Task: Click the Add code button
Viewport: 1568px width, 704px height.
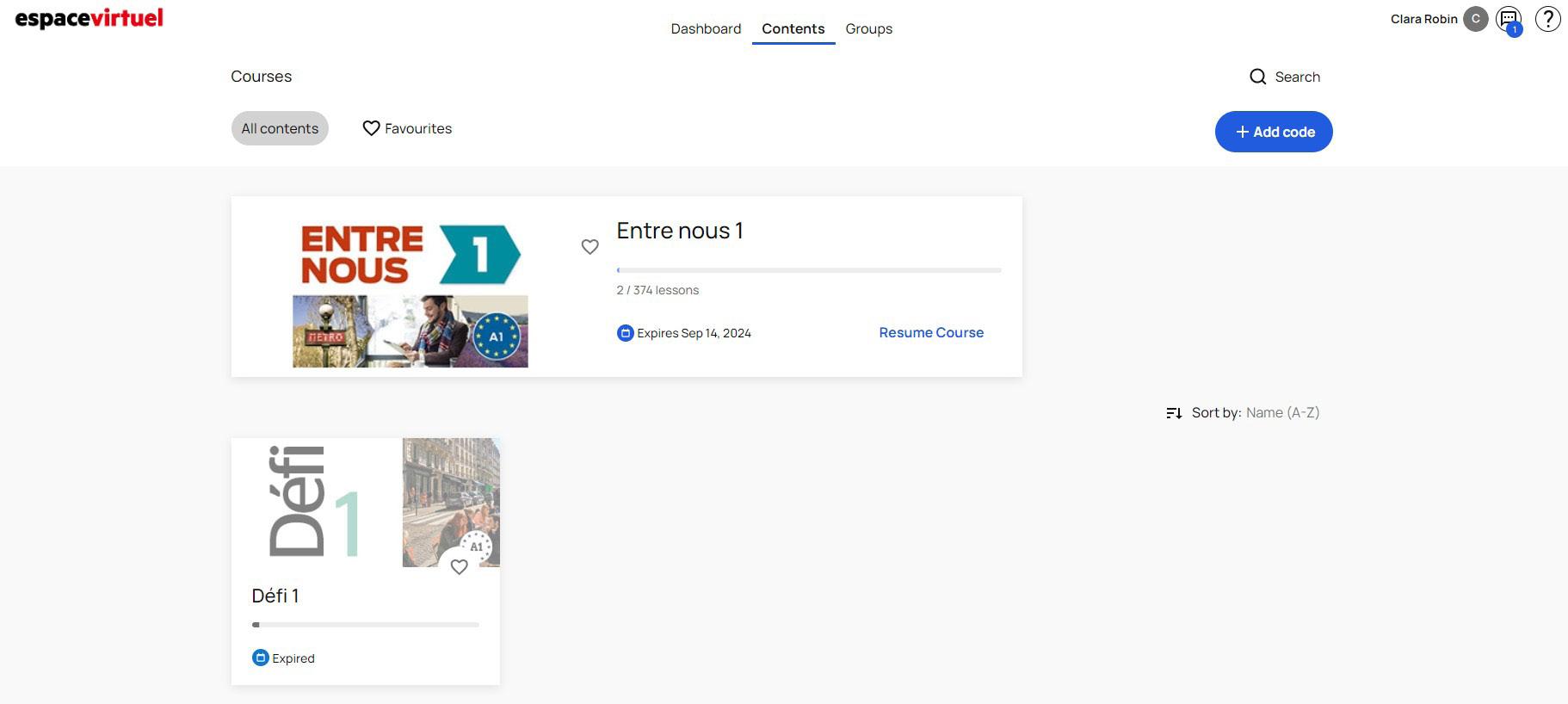Action: tap(1274, 132)
